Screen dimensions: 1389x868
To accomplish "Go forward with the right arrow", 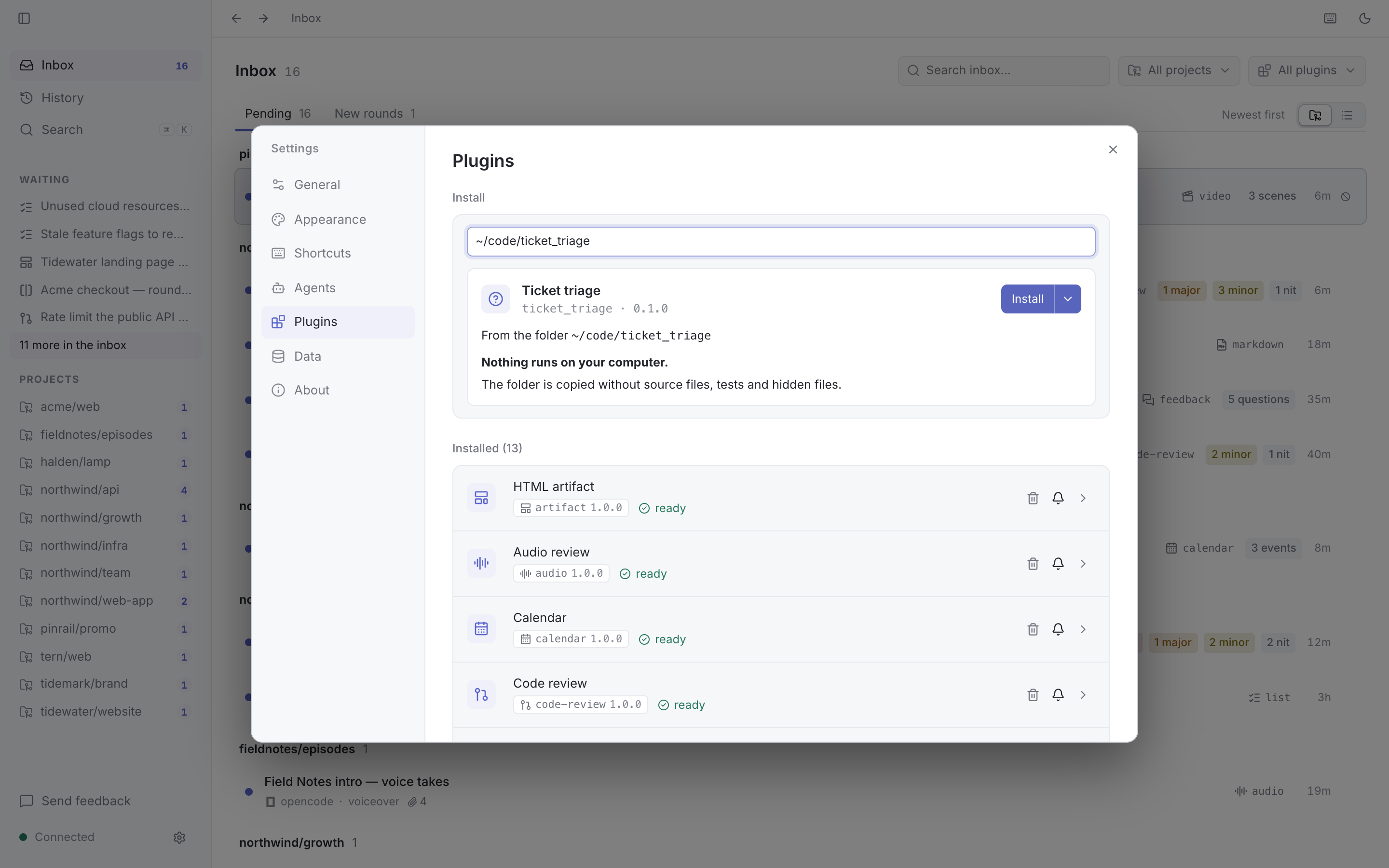I will point(263,18).
